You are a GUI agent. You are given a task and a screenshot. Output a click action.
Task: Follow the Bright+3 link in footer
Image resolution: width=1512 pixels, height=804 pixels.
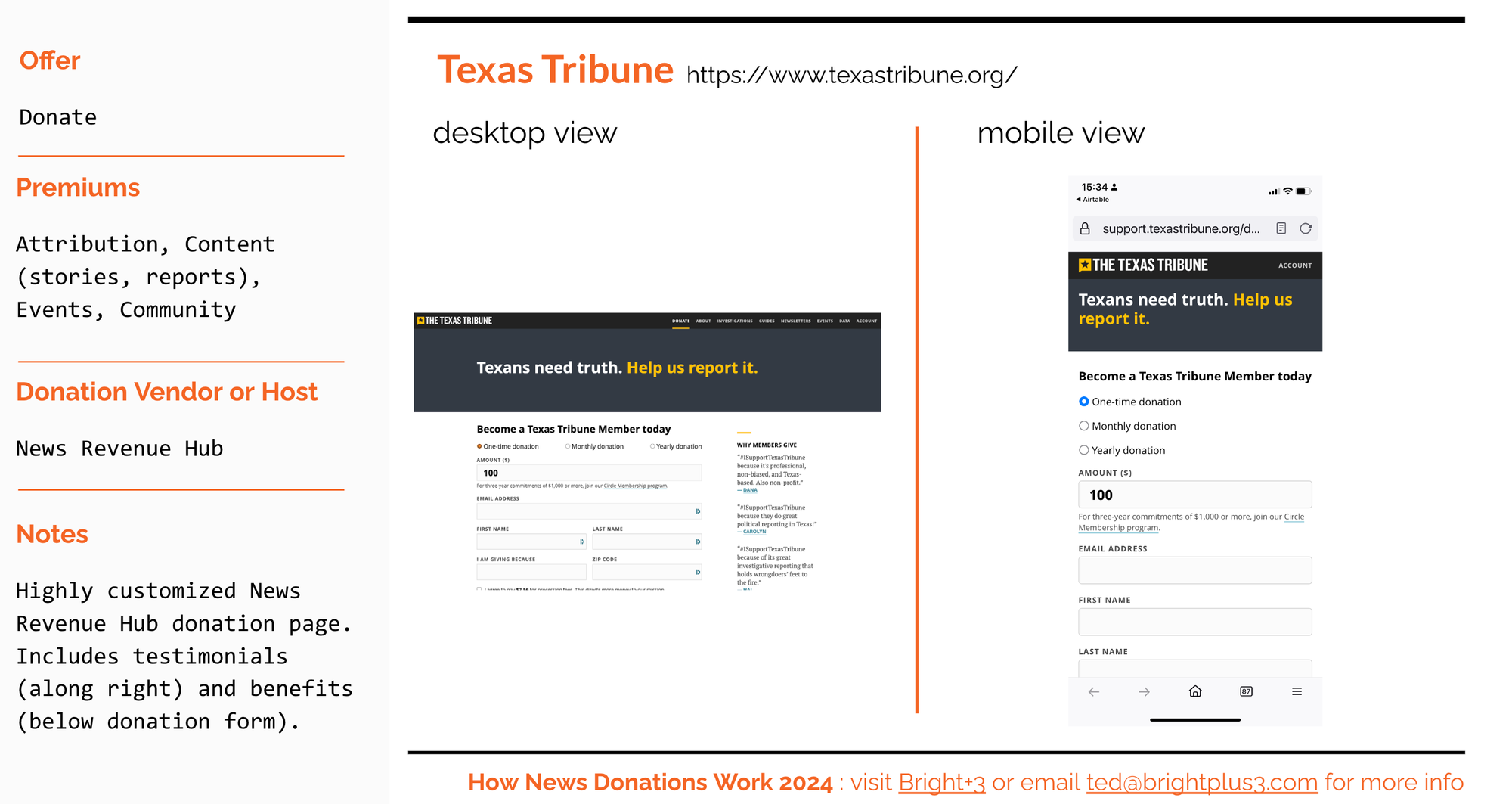click(941, 782)
